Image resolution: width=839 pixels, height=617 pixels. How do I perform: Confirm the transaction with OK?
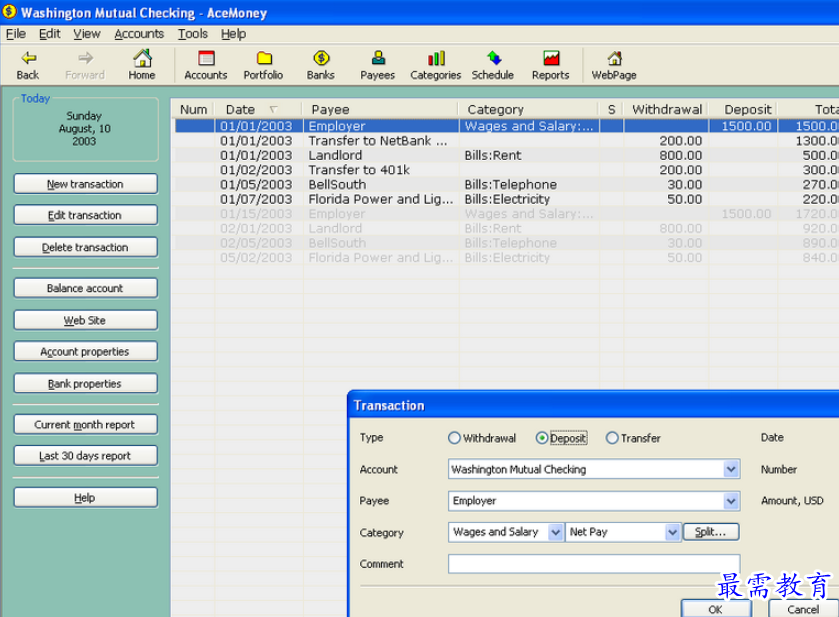click(x=716, y=609)
